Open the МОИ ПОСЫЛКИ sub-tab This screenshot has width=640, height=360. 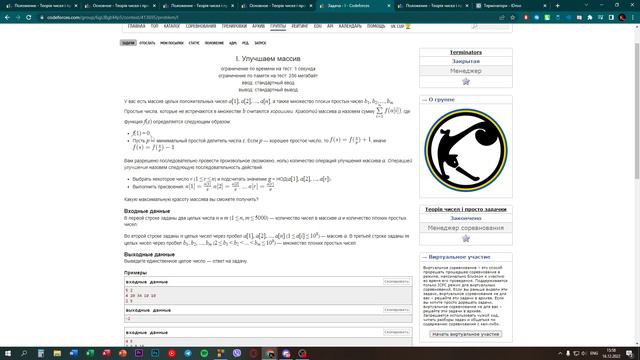click(172, 43)
